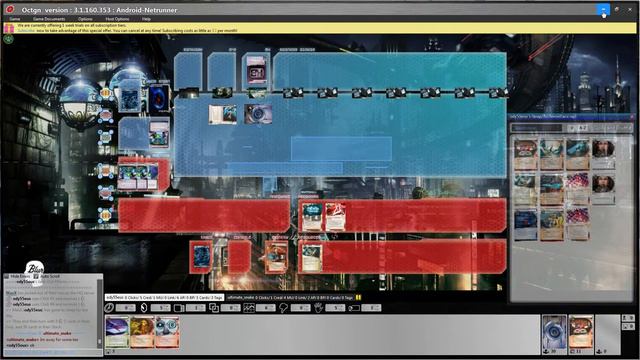Click the blue card in bottom-left red slot
Viewport: 640px width, 360px height.
click(x=202, y=257)
